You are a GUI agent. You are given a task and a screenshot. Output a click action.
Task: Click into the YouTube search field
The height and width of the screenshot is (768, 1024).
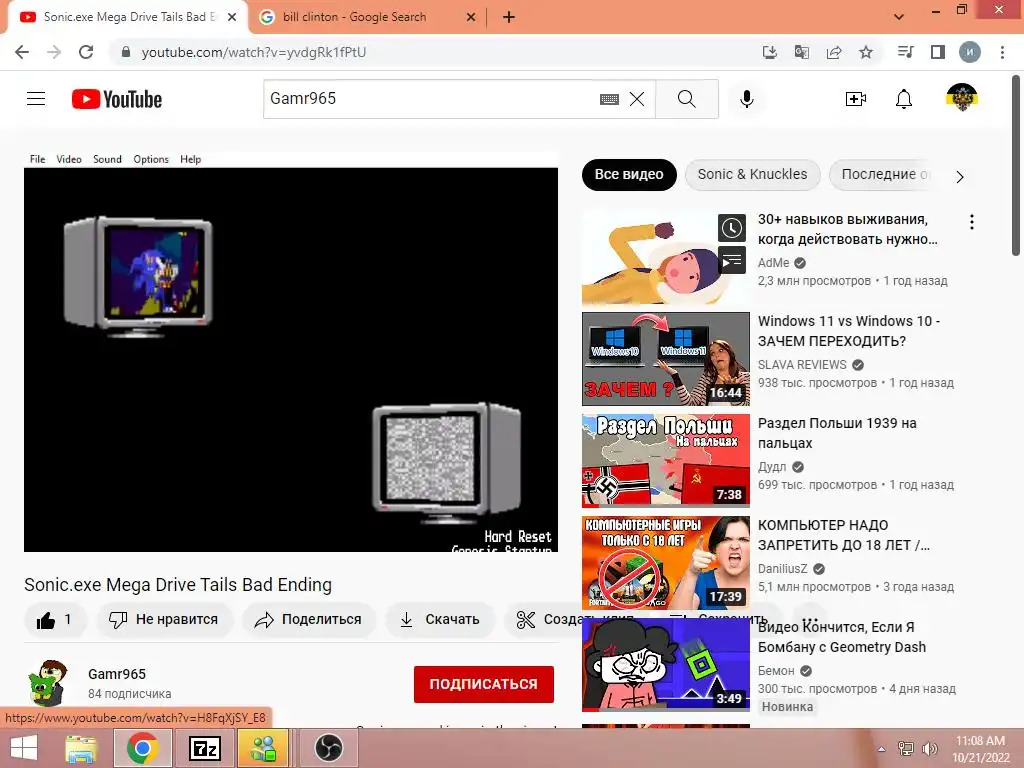[x=431, y=99]
